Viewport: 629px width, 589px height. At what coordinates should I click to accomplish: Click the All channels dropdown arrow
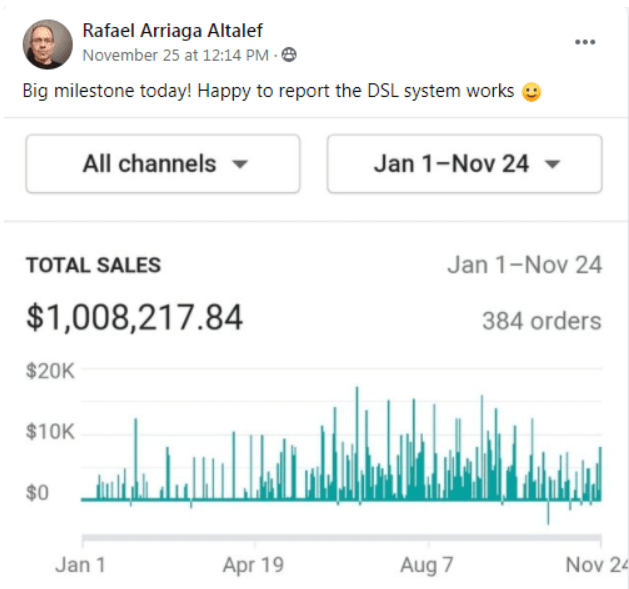tap(239, 165)
